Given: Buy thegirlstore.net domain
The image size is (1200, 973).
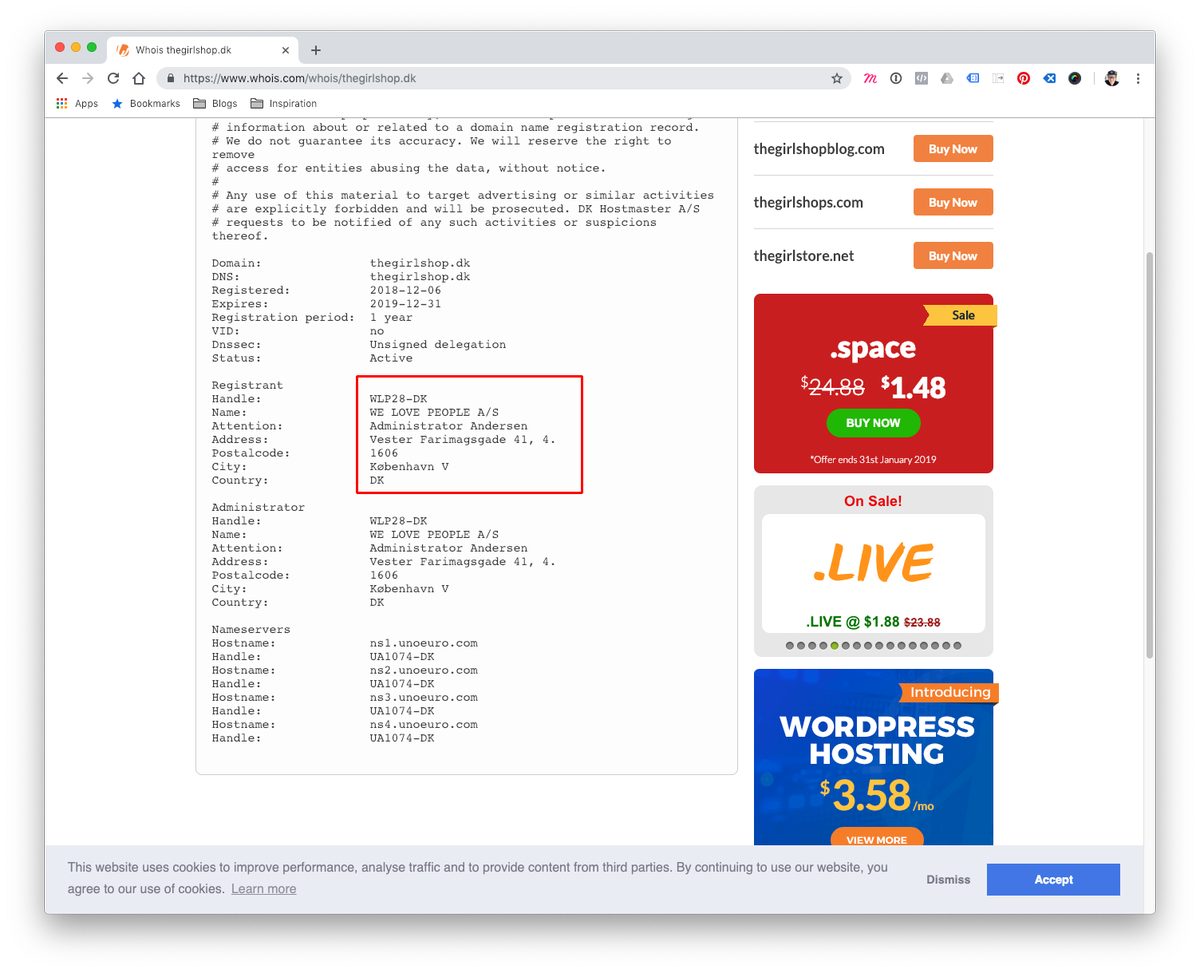Looking at the screenshot, I should pyautogui.click(x=953, y=256).
